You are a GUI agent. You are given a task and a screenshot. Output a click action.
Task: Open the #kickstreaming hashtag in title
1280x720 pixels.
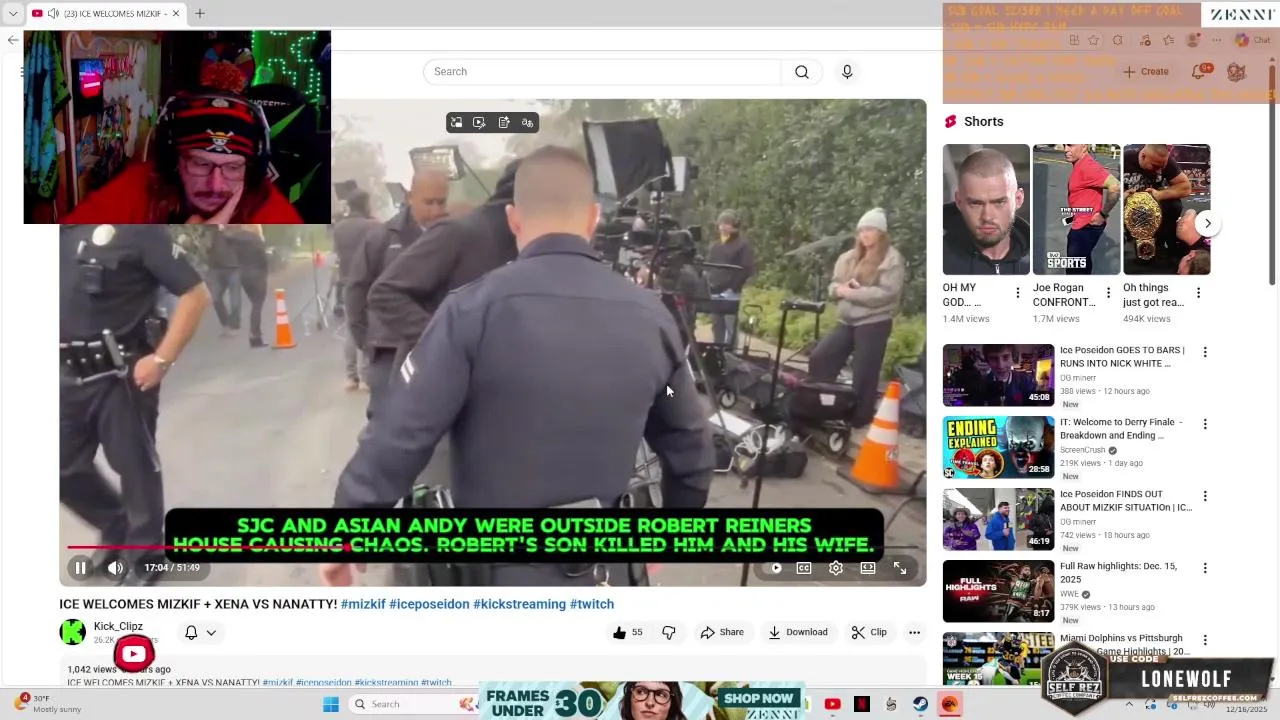tap(519, 604)
